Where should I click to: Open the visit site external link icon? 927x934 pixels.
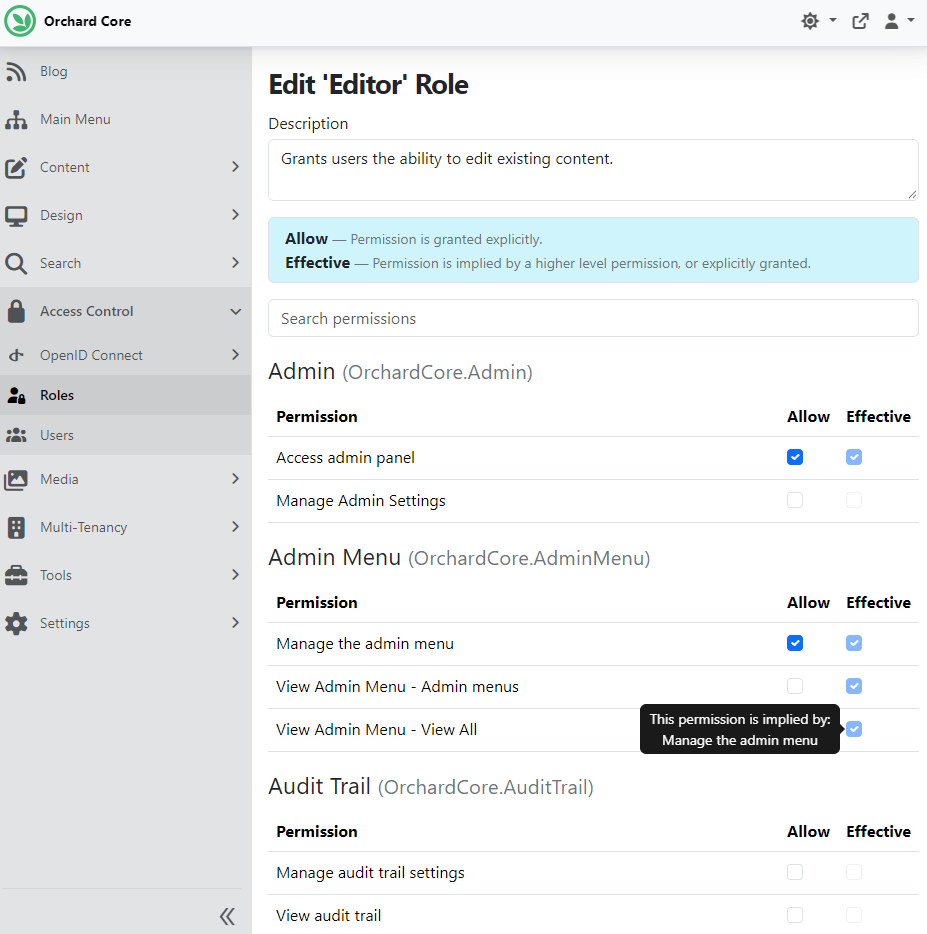(860, 21)
